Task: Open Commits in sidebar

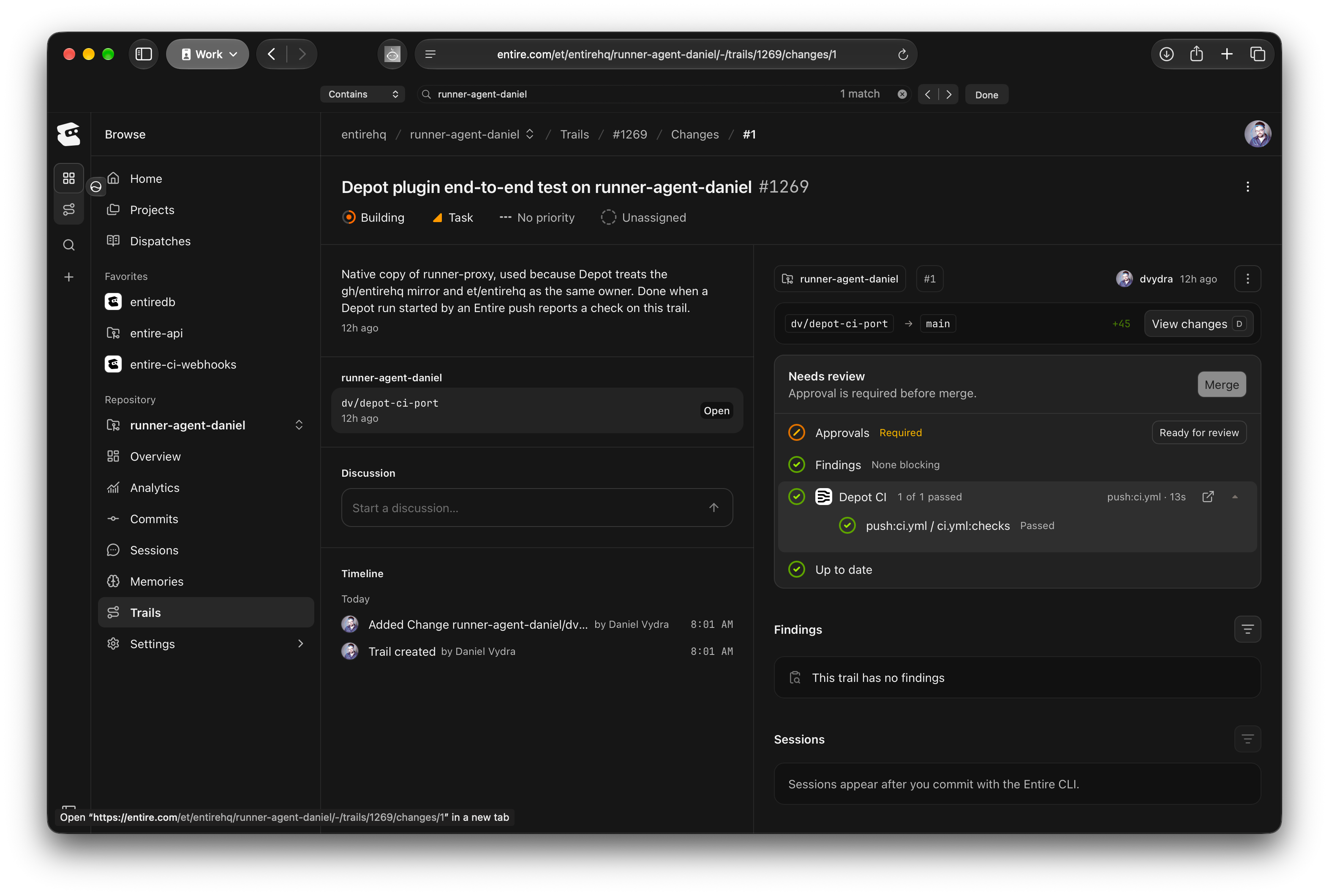Action: click(206, 519)
